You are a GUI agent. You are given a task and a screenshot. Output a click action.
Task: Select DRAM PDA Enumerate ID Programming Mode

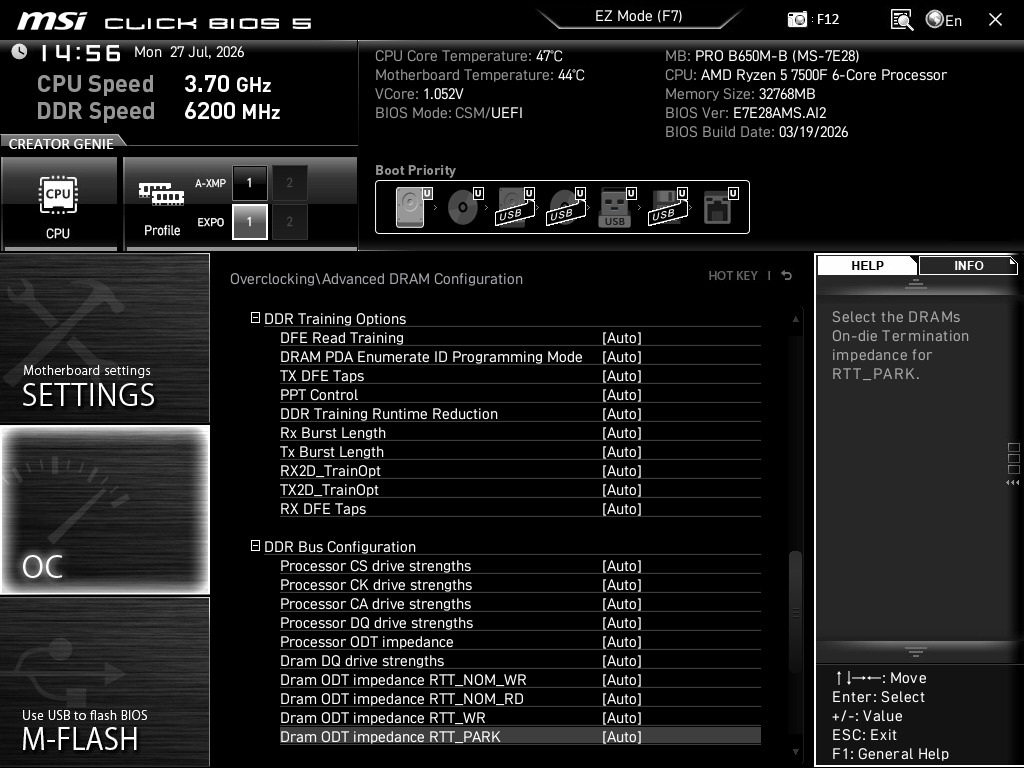520,357
